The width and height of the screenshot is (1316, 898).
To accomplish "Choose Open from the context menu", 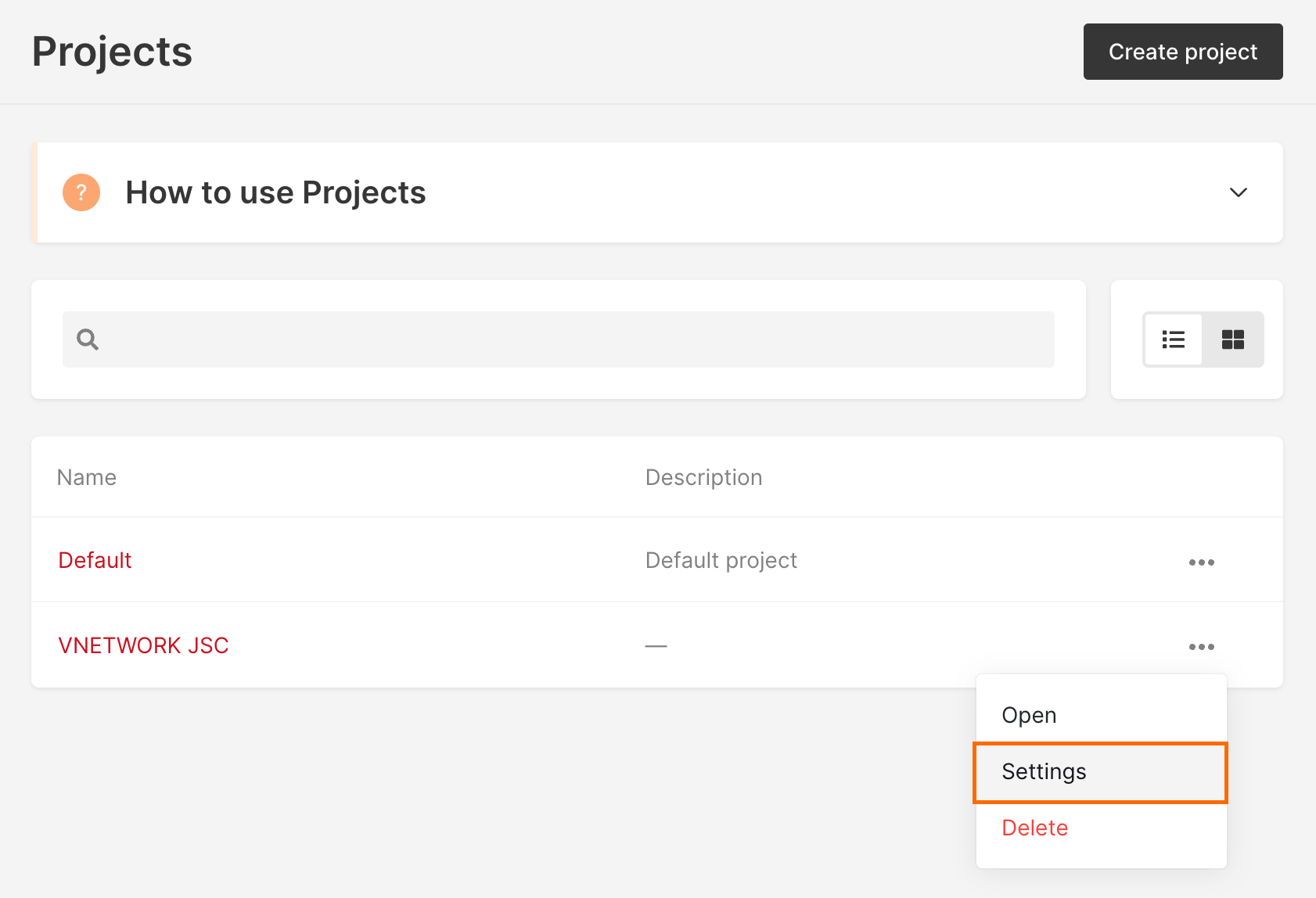I will coord(1102,715).
